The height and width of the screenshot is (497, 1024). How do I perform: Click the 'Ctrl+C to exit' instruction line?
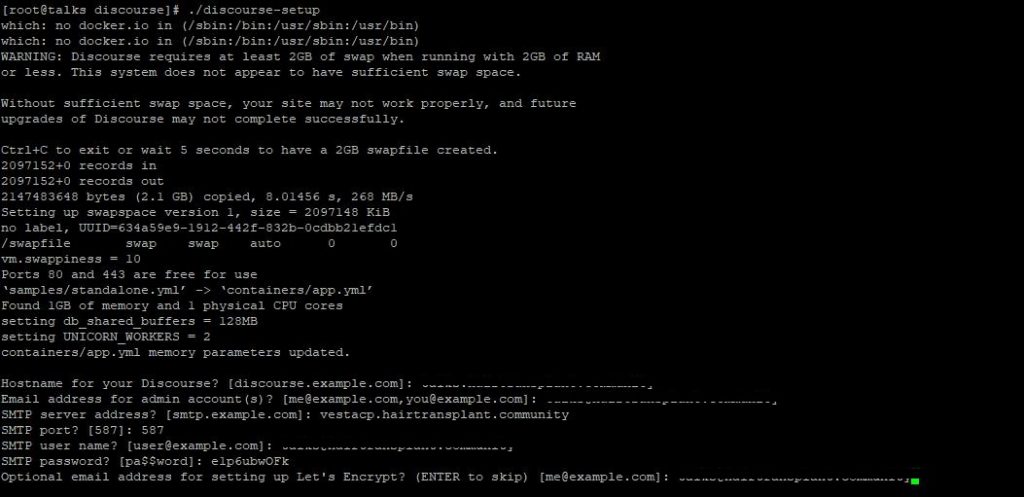click(249, 150)
